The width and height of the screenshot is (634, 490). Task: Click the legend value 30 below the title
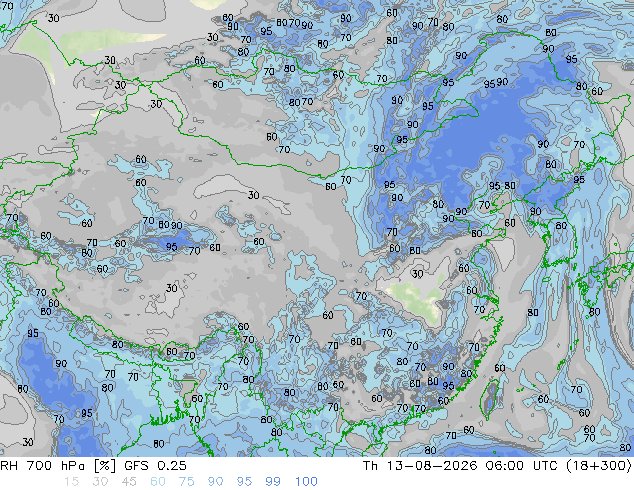(x=100, y=482)
